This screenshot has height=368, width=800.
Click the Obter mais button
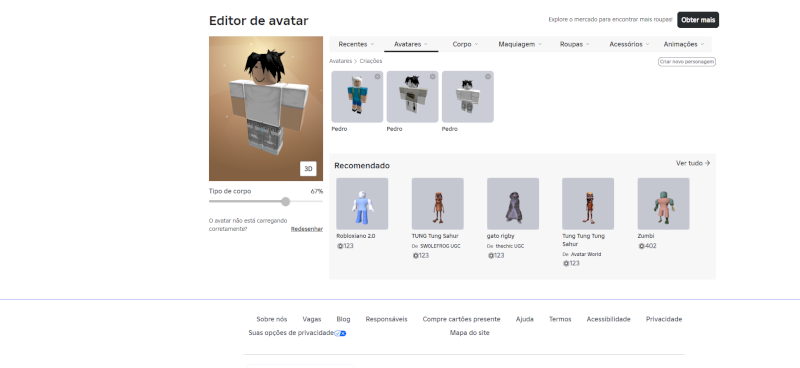tap(698, 20)
